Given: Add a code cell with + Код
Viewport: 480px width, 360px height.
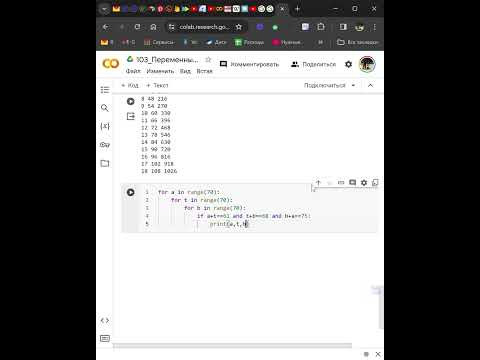Looking at the screenshot, I should coord(130,85).
